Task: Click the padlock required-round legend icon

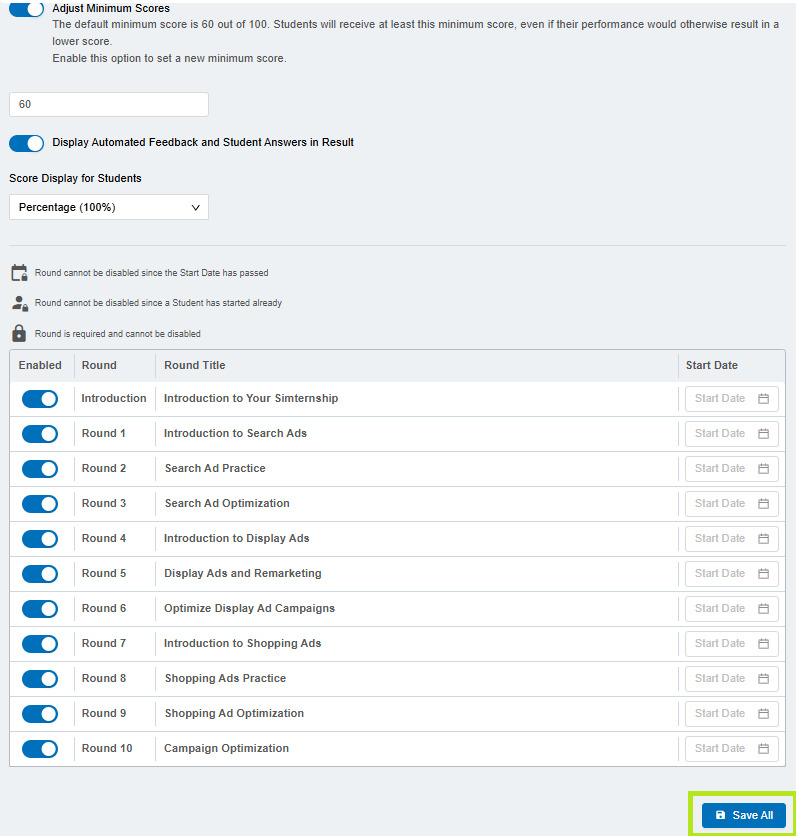Action: pyautogui.click(x=19, y=333)
